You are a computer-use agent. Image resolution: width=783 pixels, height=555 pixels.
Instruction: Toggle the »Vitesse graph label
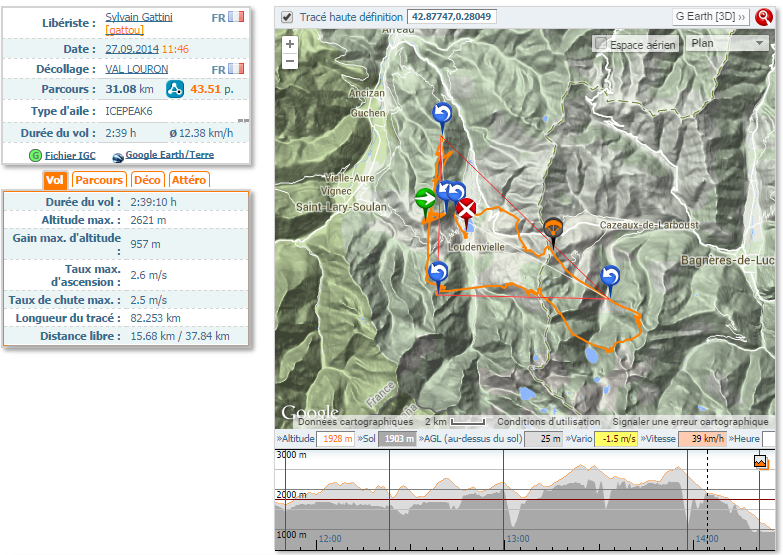(x=658, y=439)
